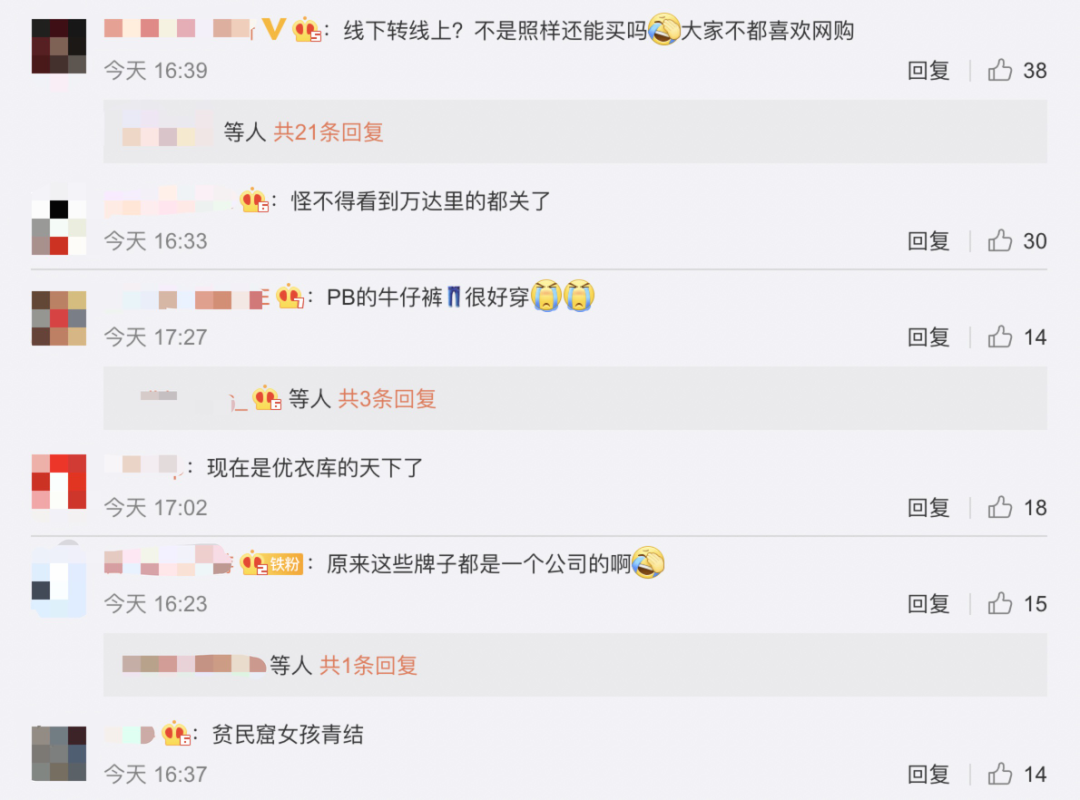
Task: Expand the 共1条回复 thread
Action: click(368, 666)
